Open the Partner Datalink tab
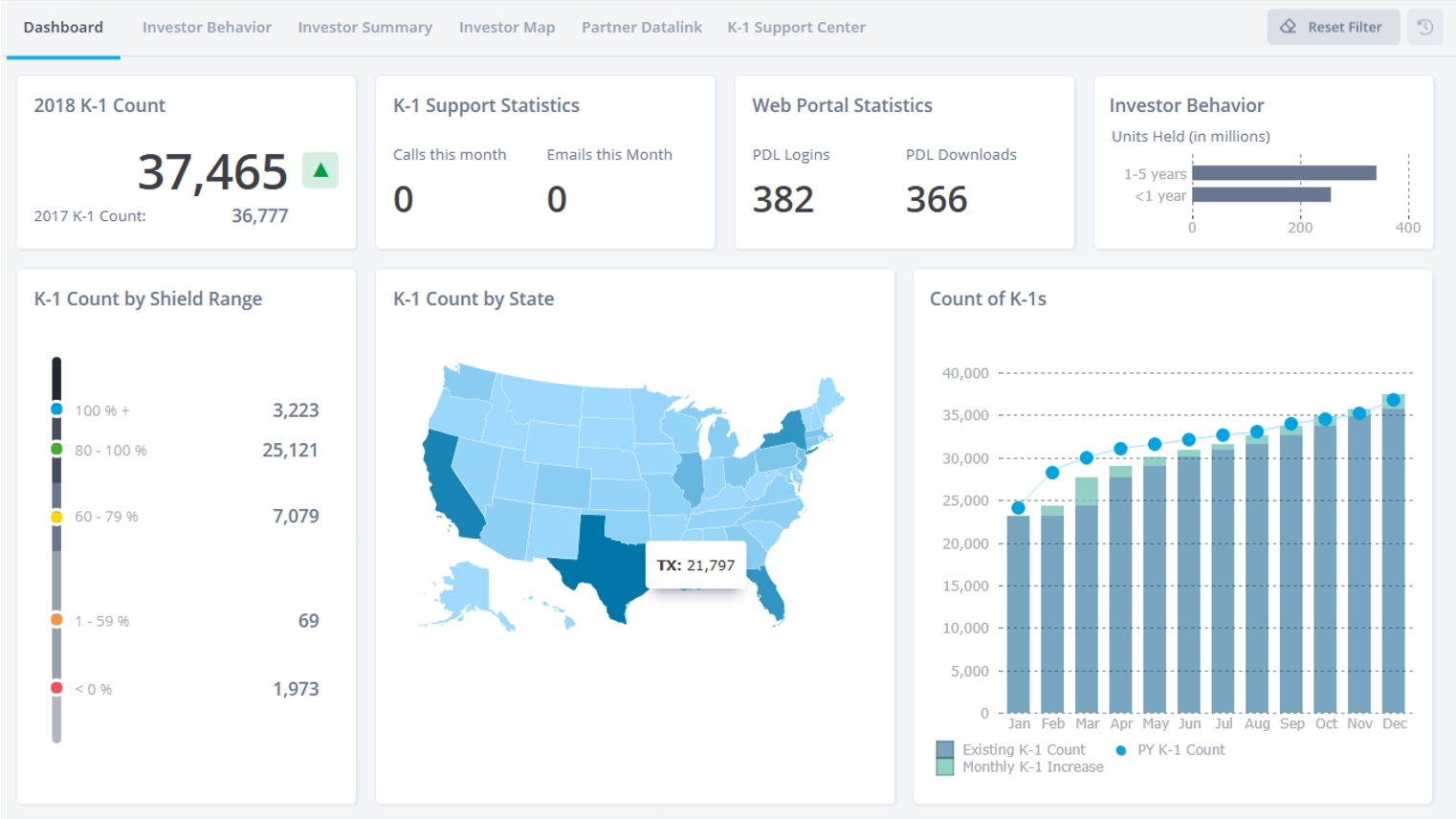Viewport: 1456px width, 819px height. [x=641, y=27]
